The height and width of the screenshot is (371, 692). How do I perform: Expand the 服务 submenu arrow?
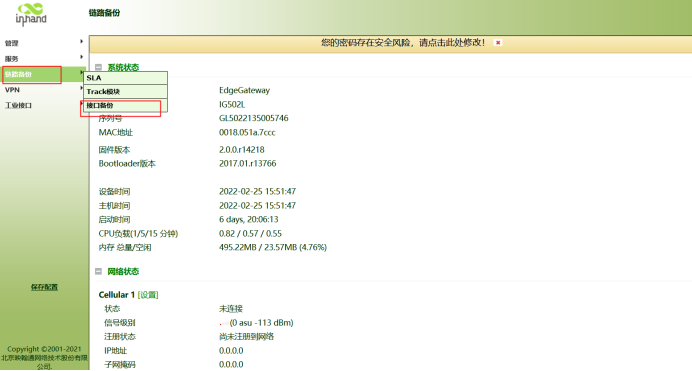pos(82,57)
